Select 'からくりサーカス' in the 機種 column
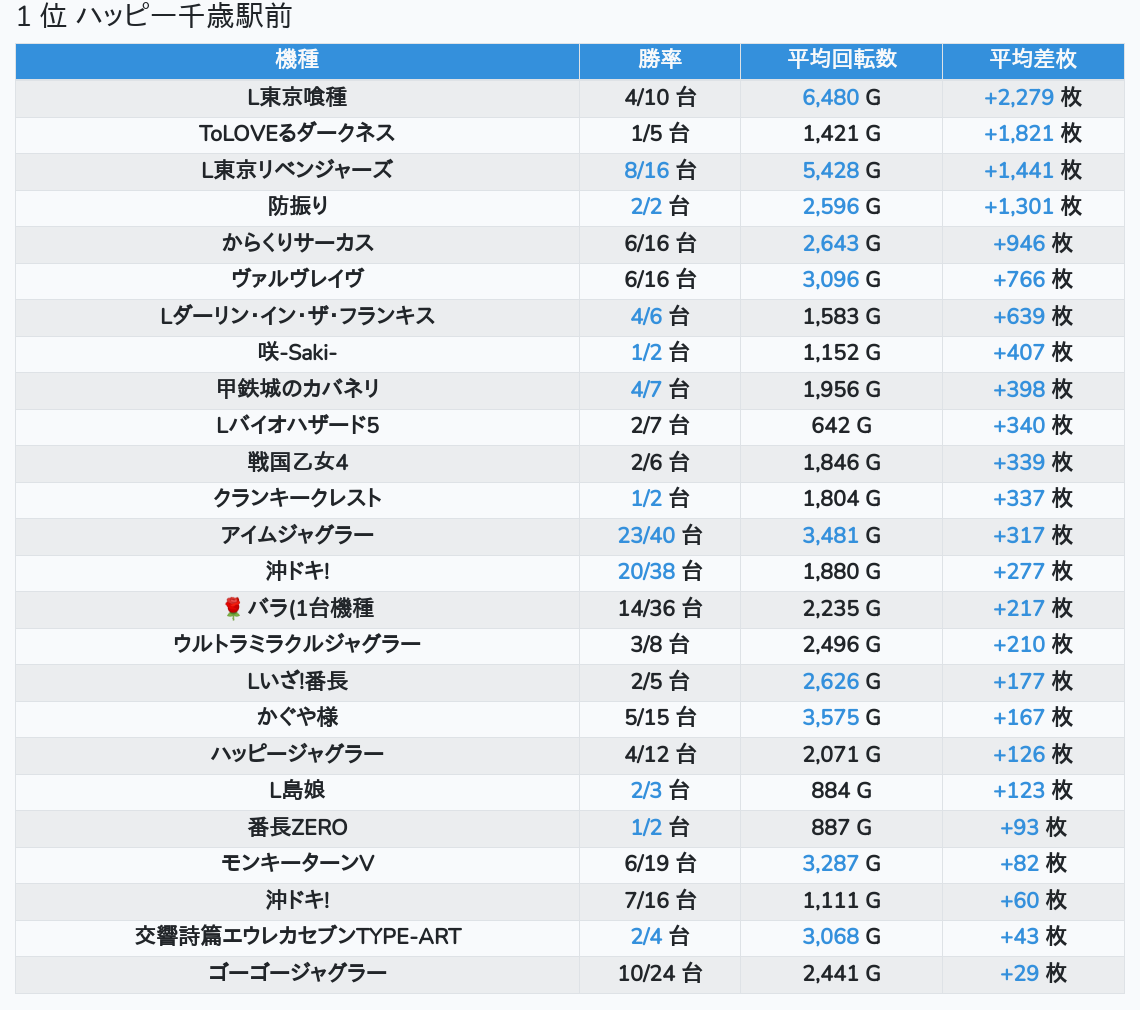This screenshot has width=1140, height=1010. [x=297, y=243]
